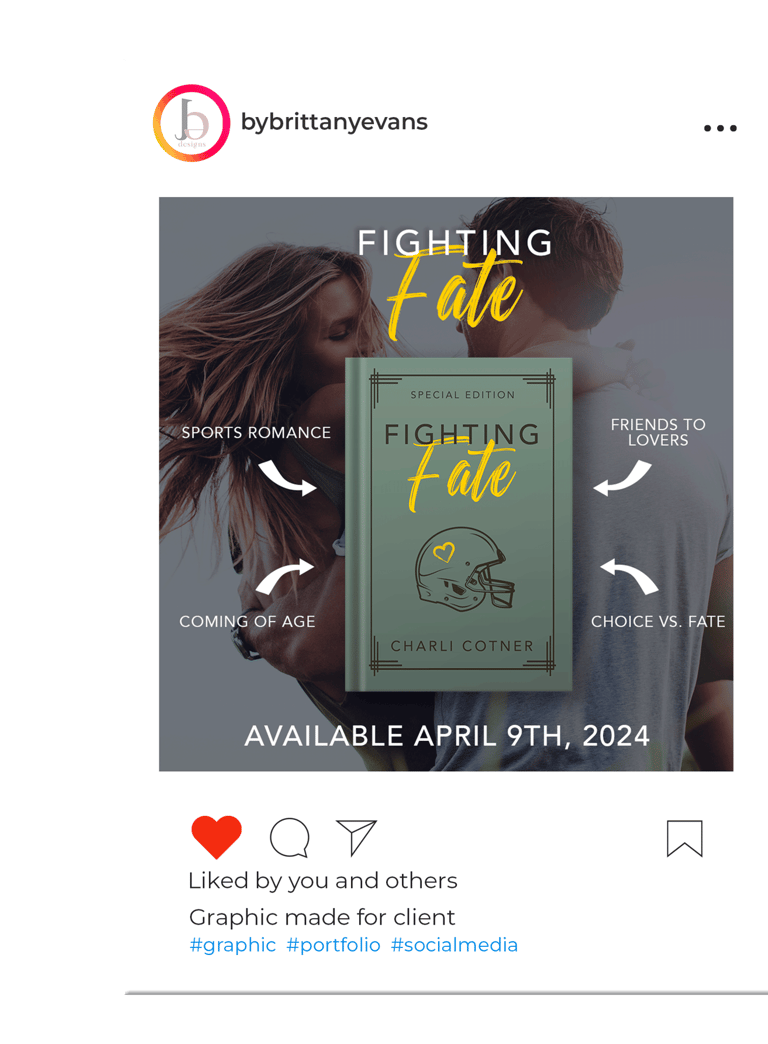Follow the #graphic hashtag link
768x1044 pixels.
tap(232, 945)
